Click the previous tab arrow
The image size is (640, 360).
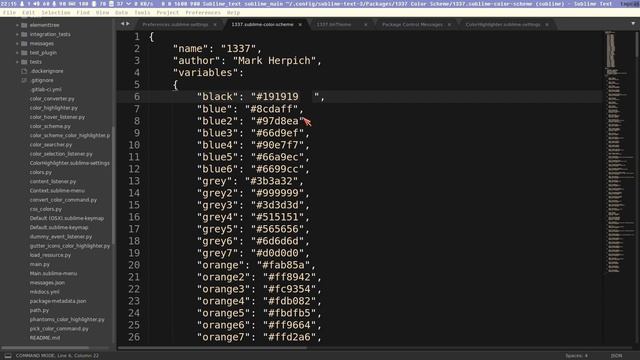(x=122, y=24)
